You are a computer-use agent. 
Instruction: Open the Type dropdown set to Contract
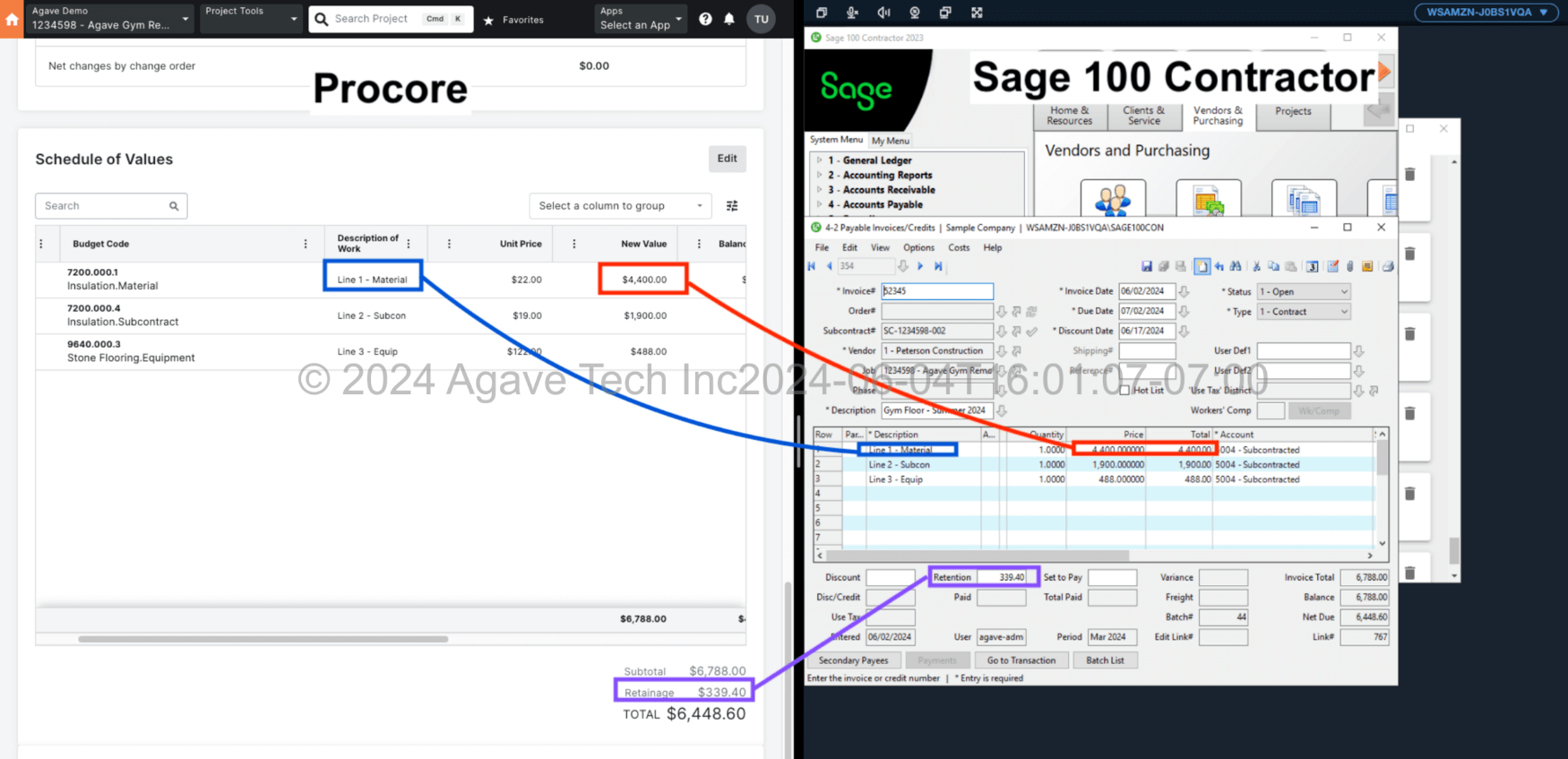pos(1304,312)
